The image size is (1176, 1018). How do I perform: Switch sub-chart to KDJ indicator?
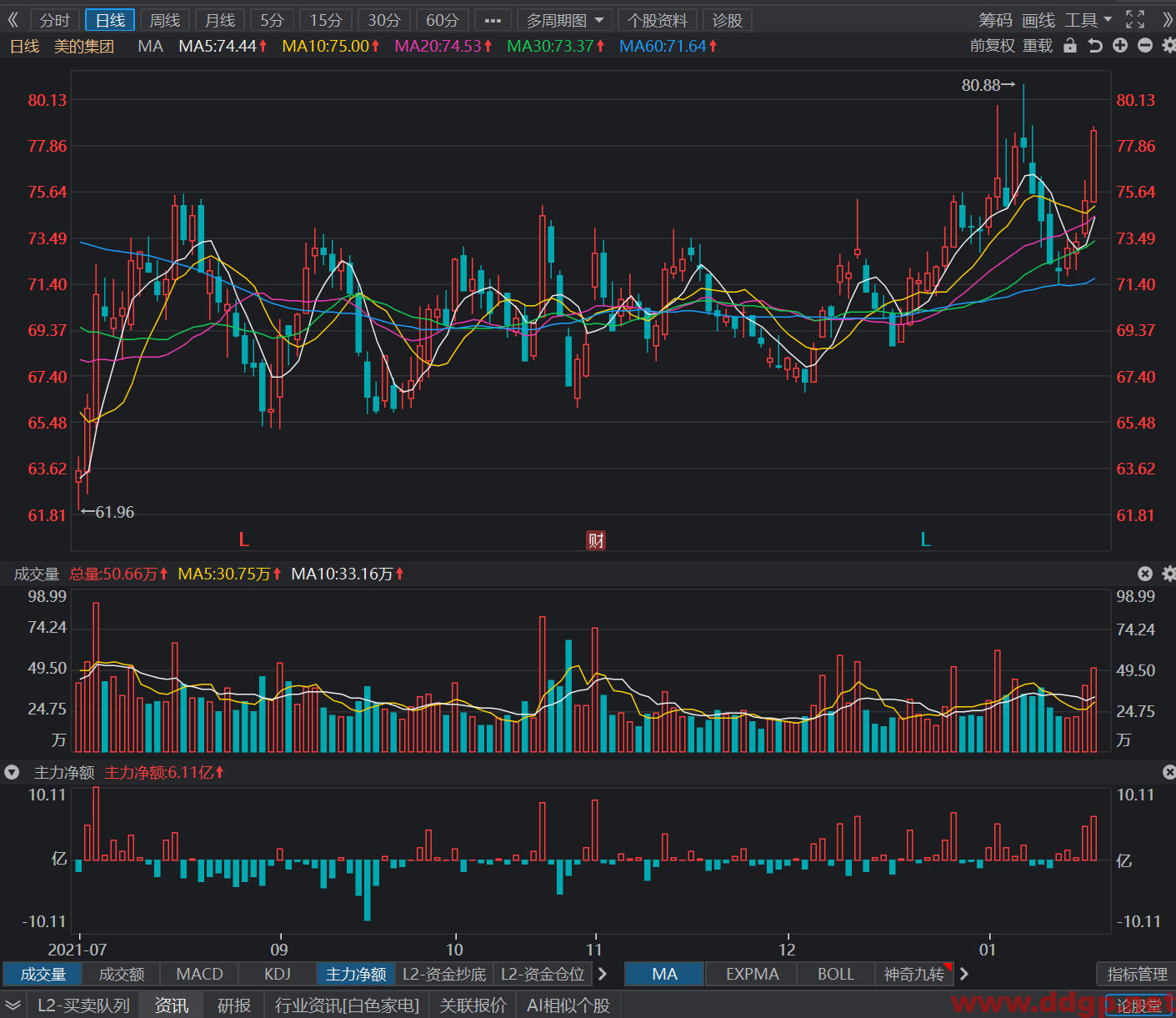pos(278,974)
